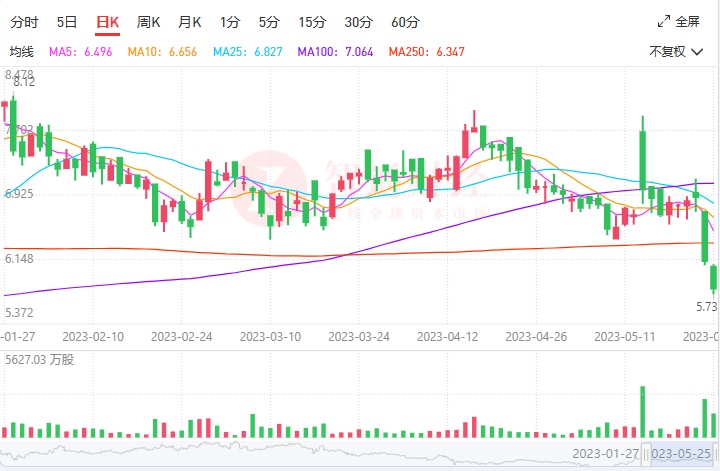Screen dimensions: 720x471
Task: Show the 5分 five-minute chart
Action: pos(269,22)
